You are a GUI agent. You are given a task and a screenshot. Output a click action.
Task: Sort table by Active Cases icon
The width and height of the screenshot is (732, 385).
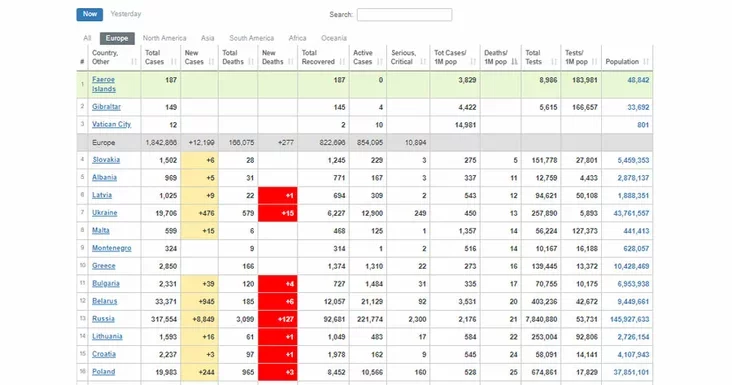380,62
